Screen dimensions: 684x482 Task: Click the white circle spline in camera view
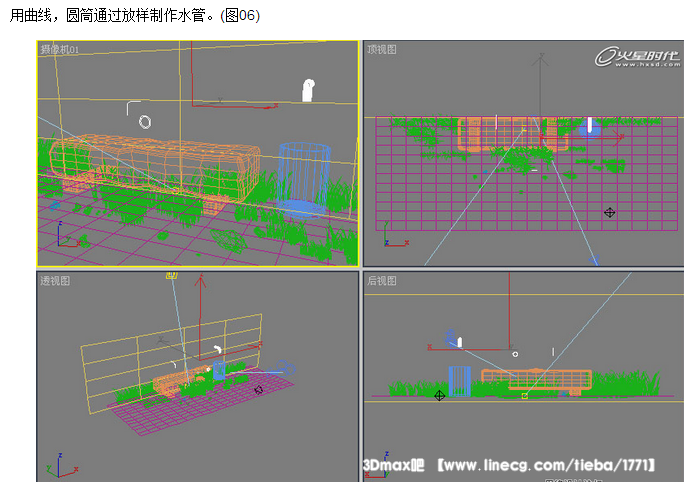pyautogui.click(x=145, y=122)
